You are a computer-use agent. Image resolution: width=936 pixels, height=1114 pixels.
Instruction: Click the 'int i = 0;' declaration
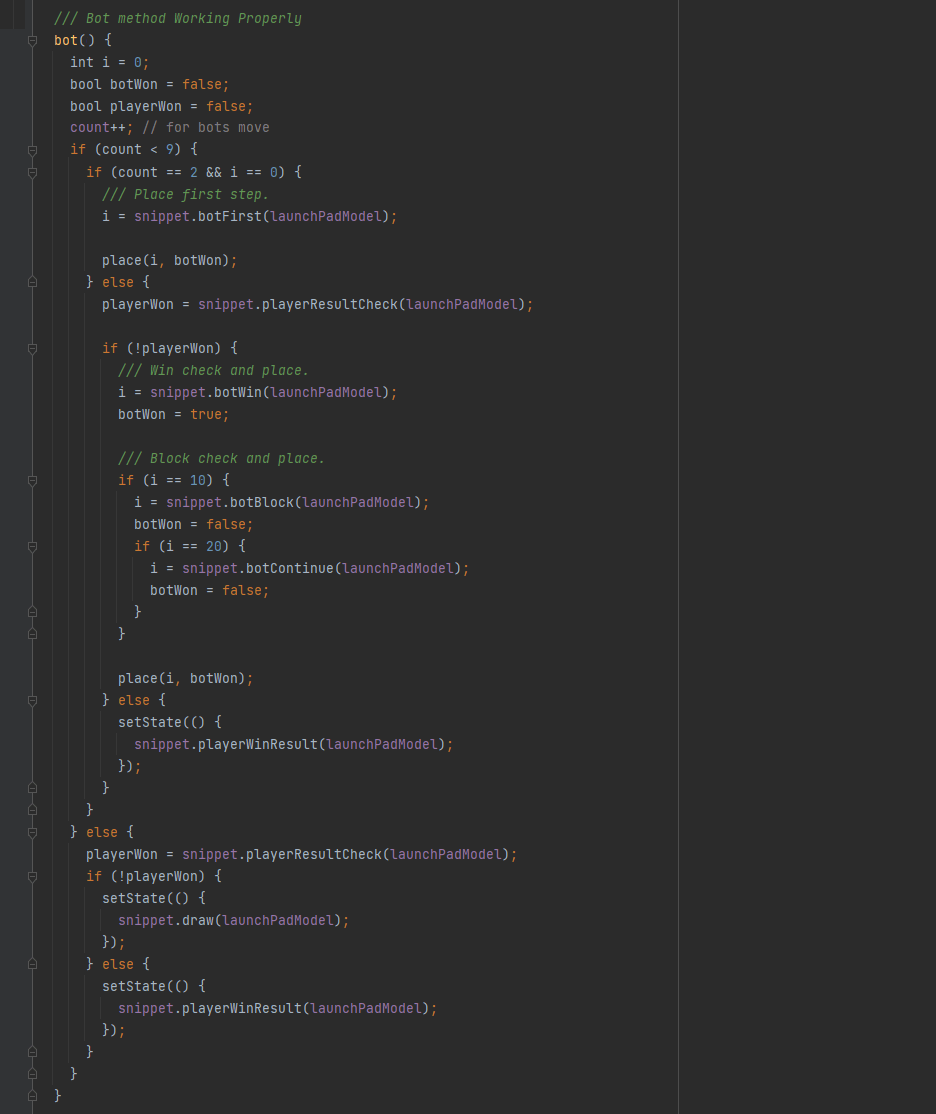pyautogui.click(x=109, y=62)
